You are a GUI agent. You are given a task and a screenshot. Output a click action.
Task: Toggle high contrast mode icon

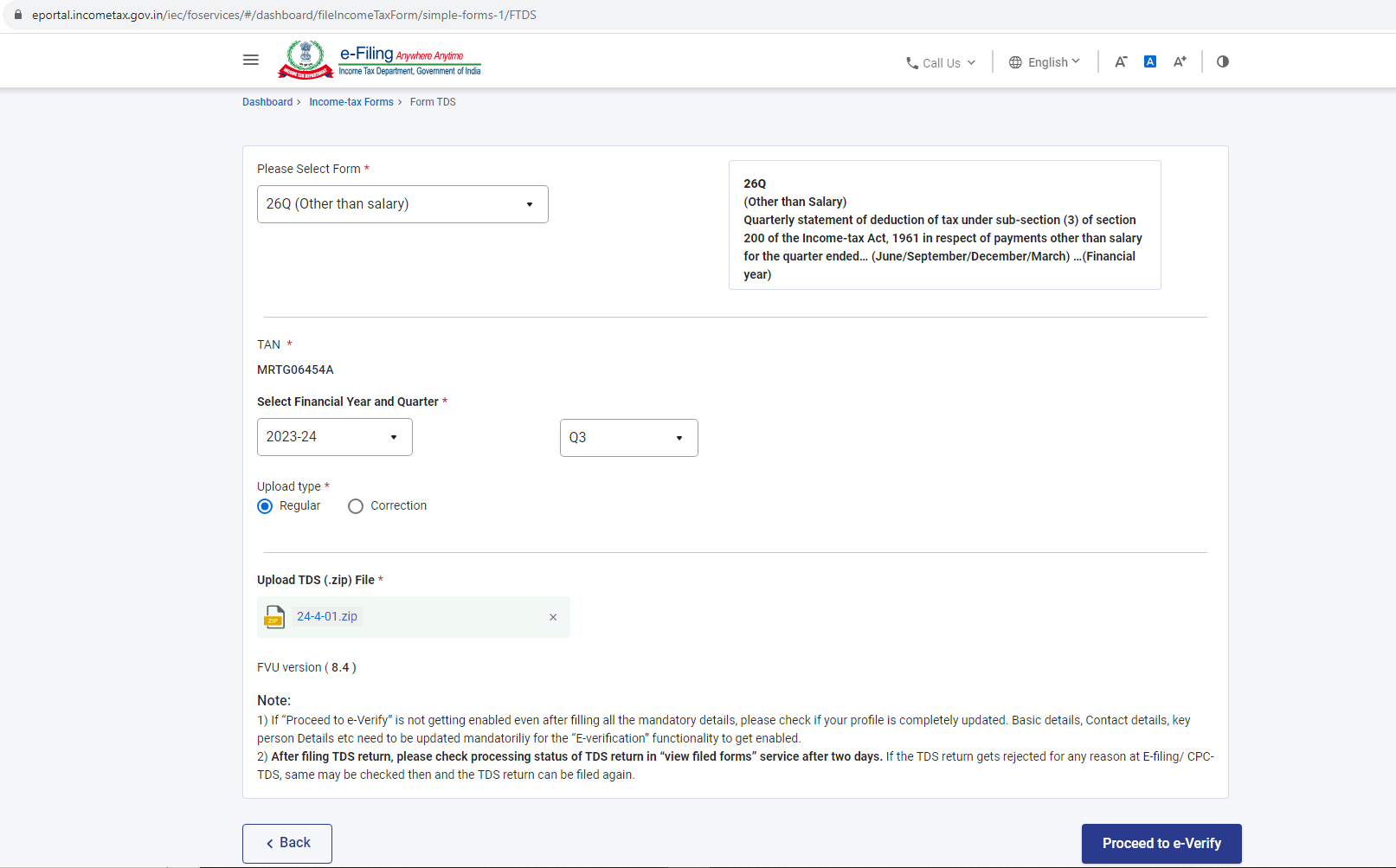pyautogui.click(x=1223, y=61)
